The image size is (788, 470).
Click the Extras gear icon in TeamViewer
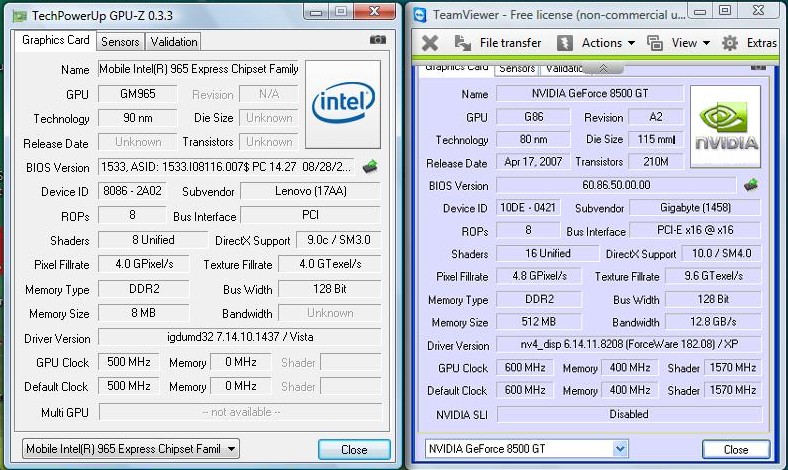(730, 43)
